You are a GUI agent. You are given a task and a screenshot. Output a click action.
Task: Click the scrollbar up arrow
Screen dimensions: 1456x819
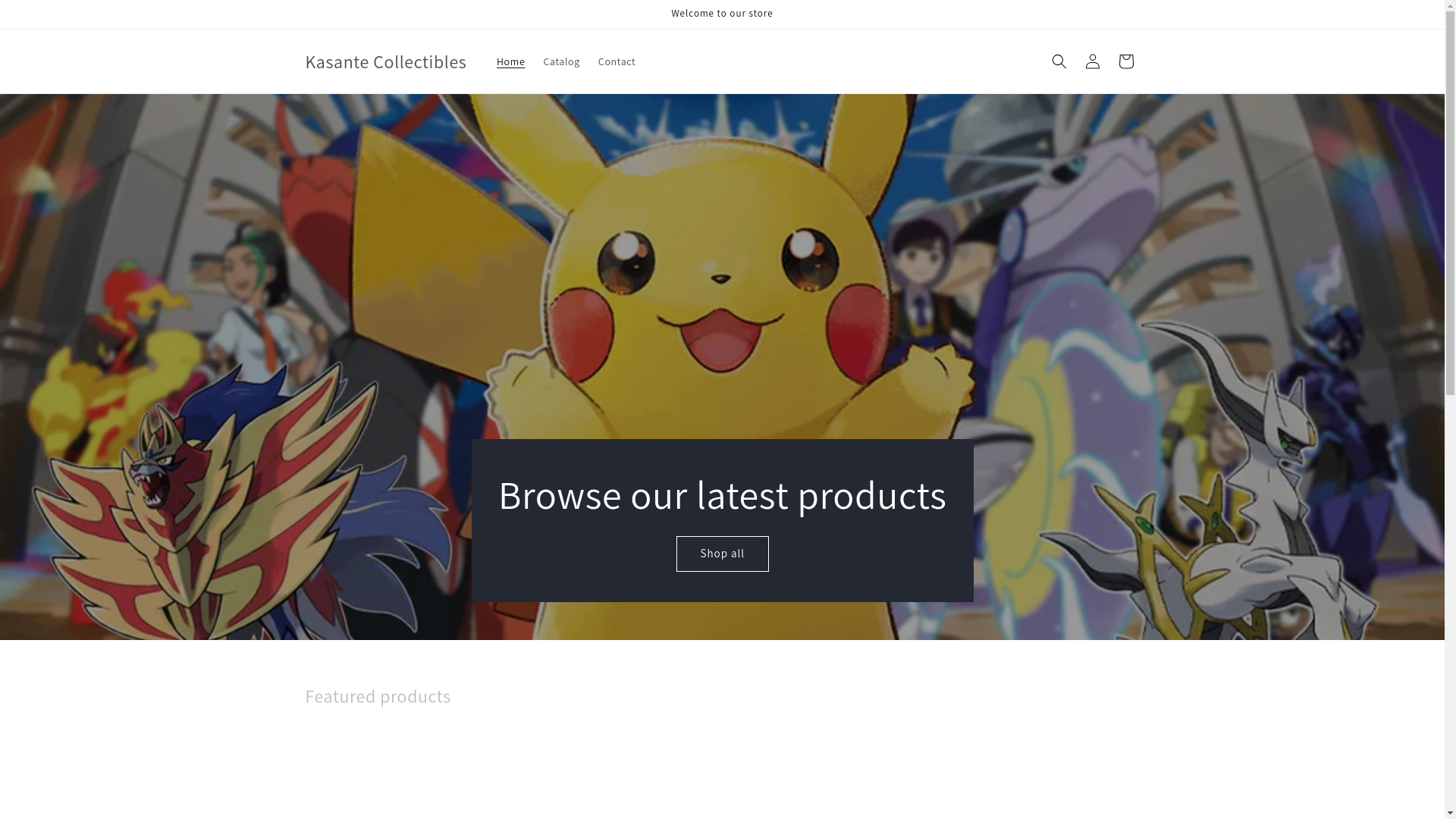pos(1450,5)
